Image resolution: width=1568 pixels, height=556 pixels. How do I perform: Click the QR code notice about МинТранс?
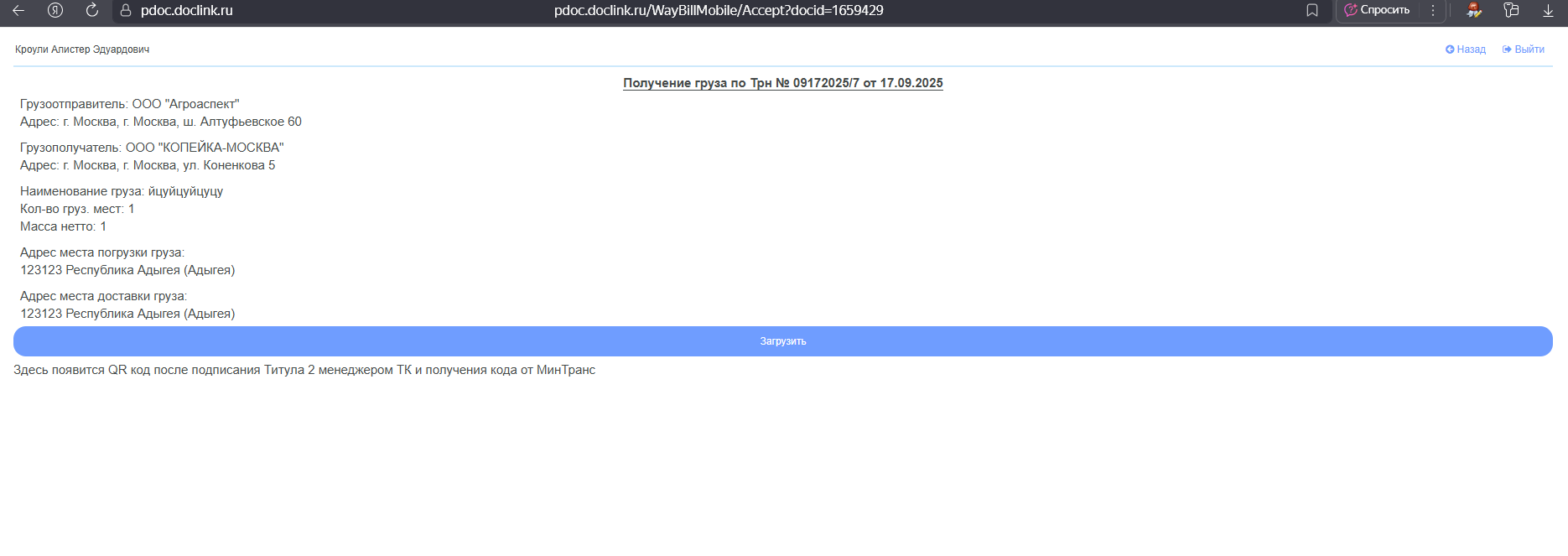coord(304,370)
